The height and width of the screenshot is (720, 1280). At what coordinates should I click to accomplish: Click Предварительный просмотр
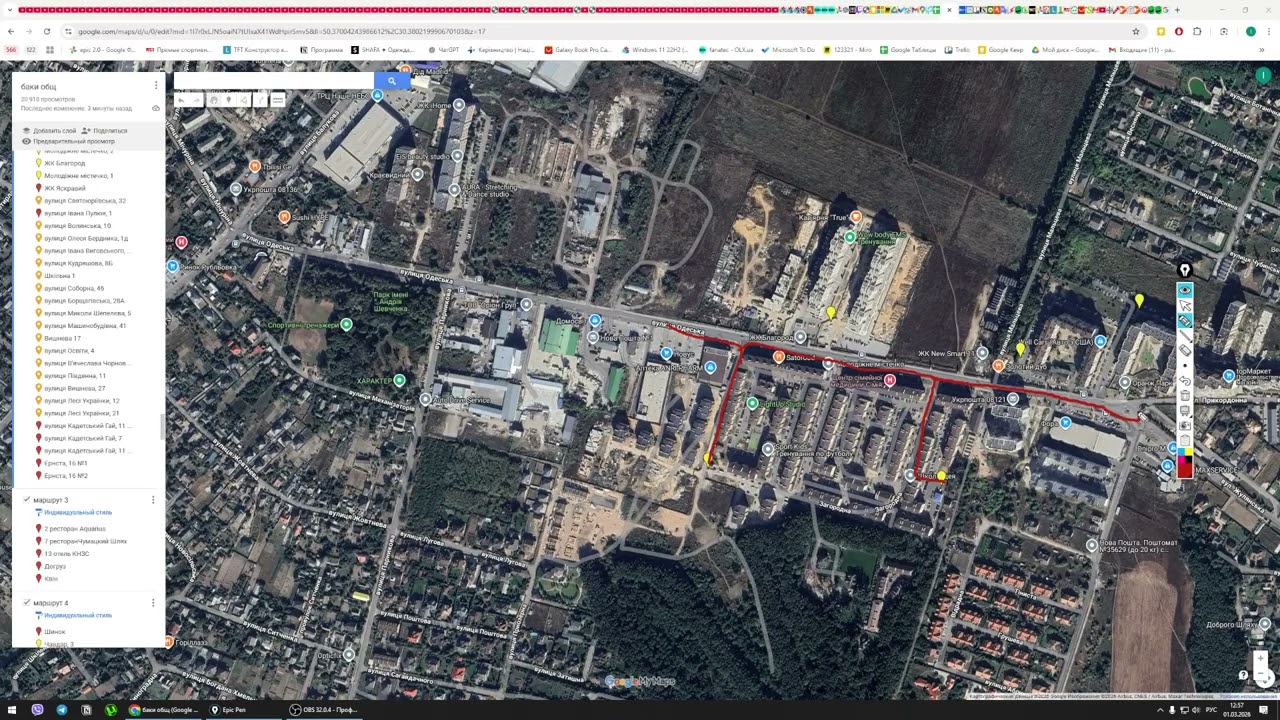(x=68, y=141)
